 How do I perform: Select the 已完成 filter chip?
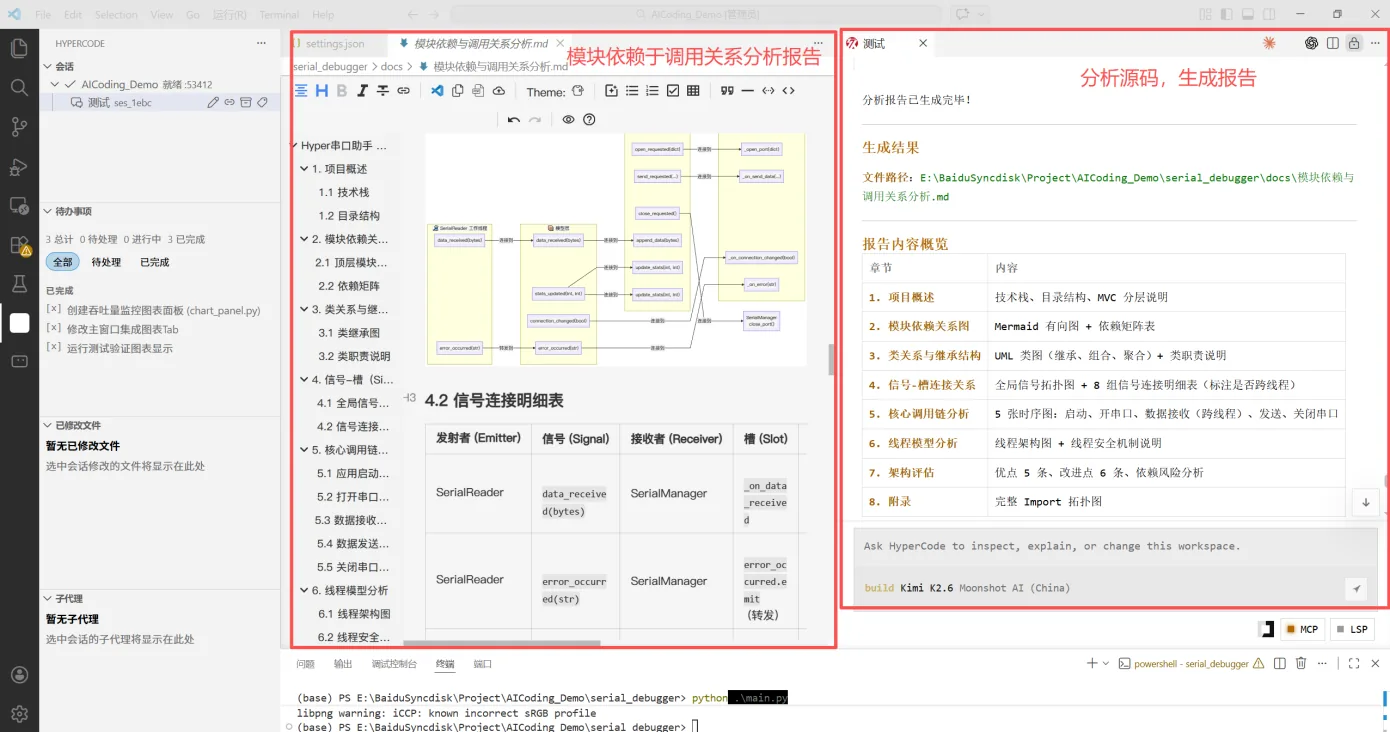tap(154, 262)
